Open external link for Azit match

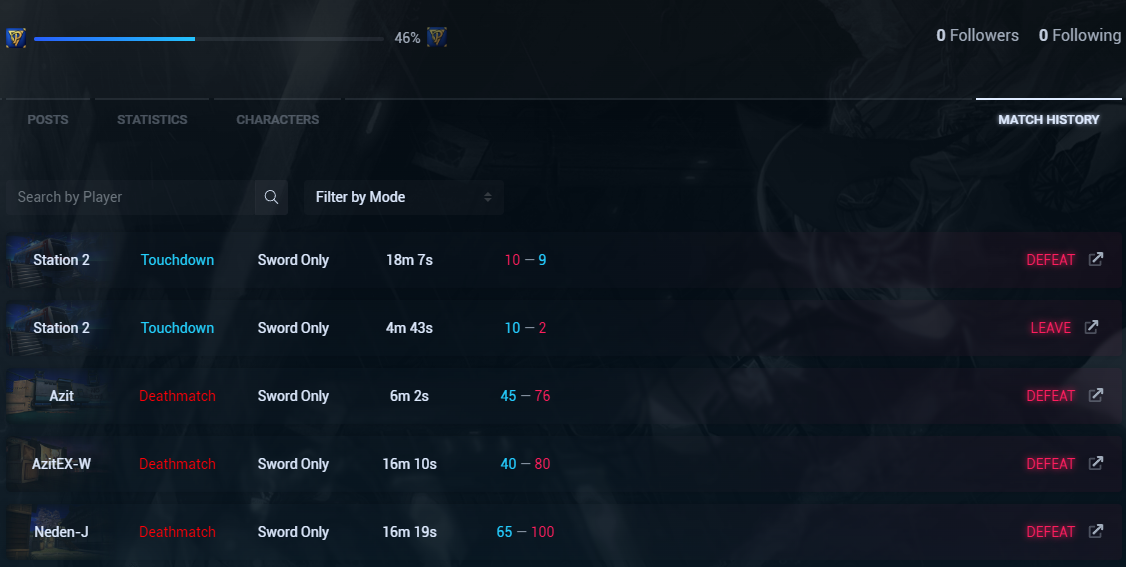(x=1096, y=395)
